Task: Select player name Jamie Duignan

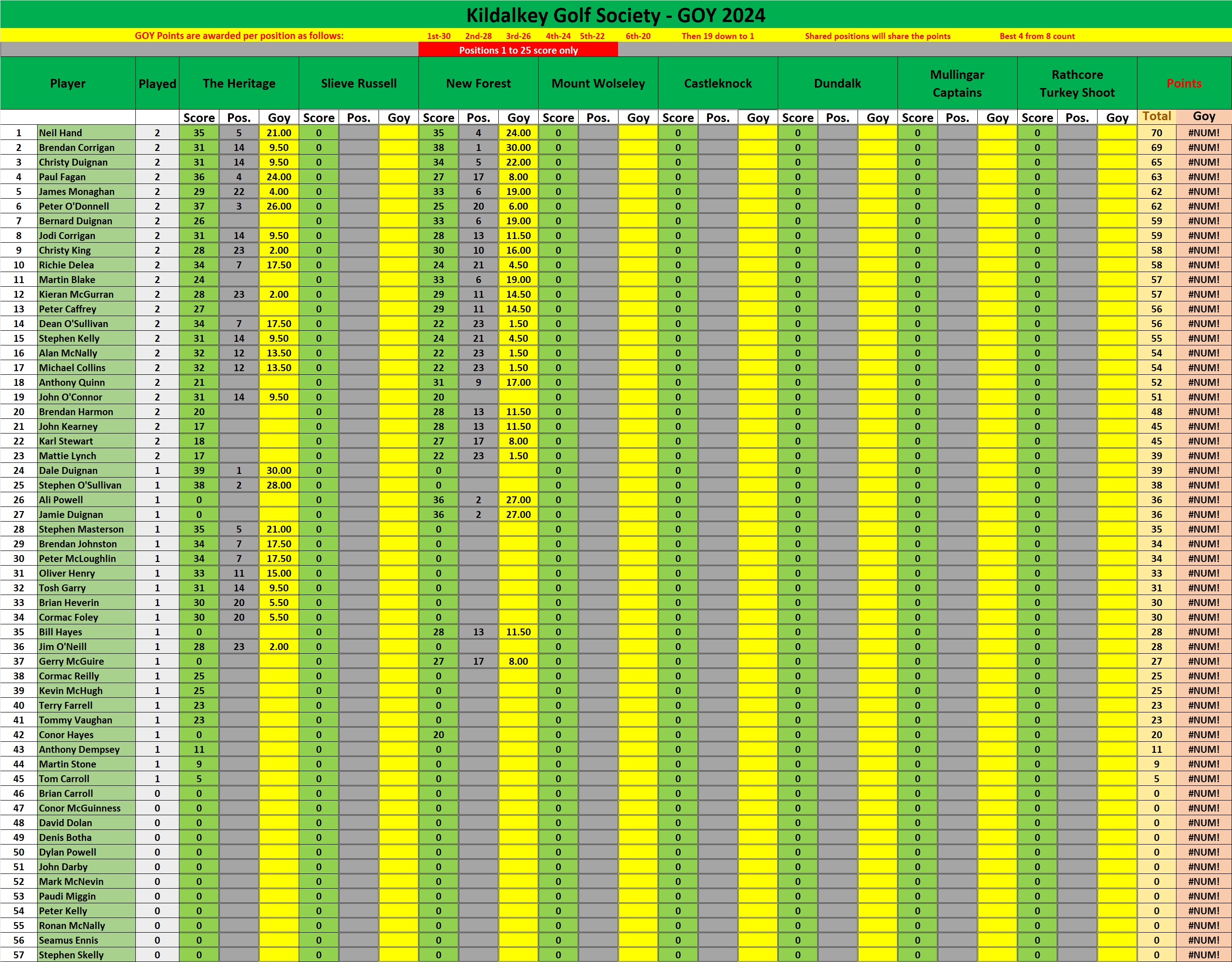Action: pos(86,514)
